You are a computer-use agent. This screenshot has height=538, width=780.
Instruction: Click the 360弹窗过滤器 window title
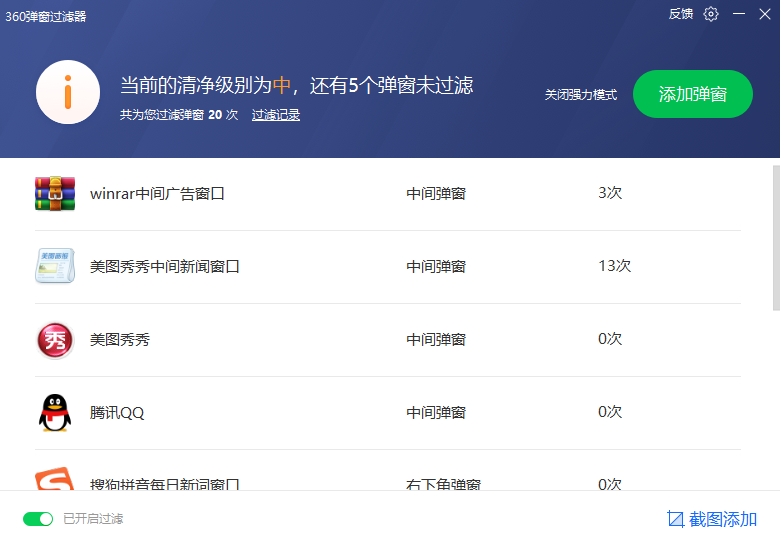coord(46,16)
